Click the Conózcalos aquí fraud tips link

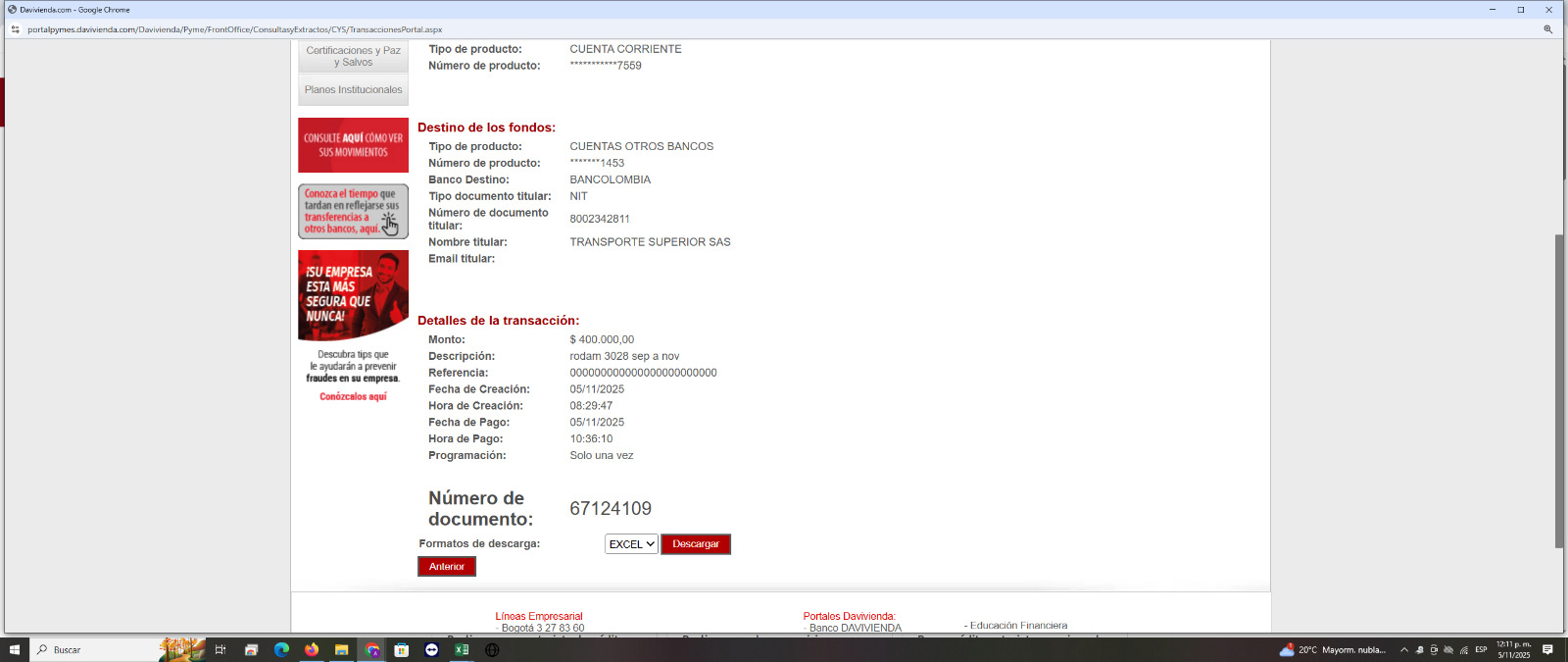353,397
